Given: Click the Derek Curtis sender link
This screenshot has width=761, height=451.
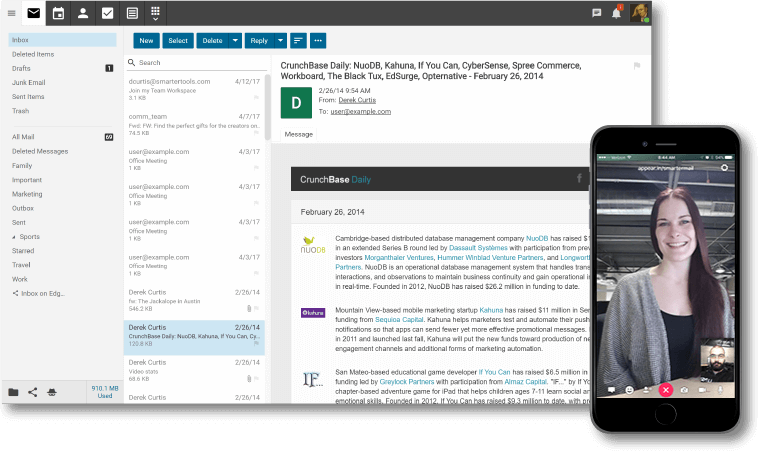Looking at the screenshot, I should coord(357,100).
